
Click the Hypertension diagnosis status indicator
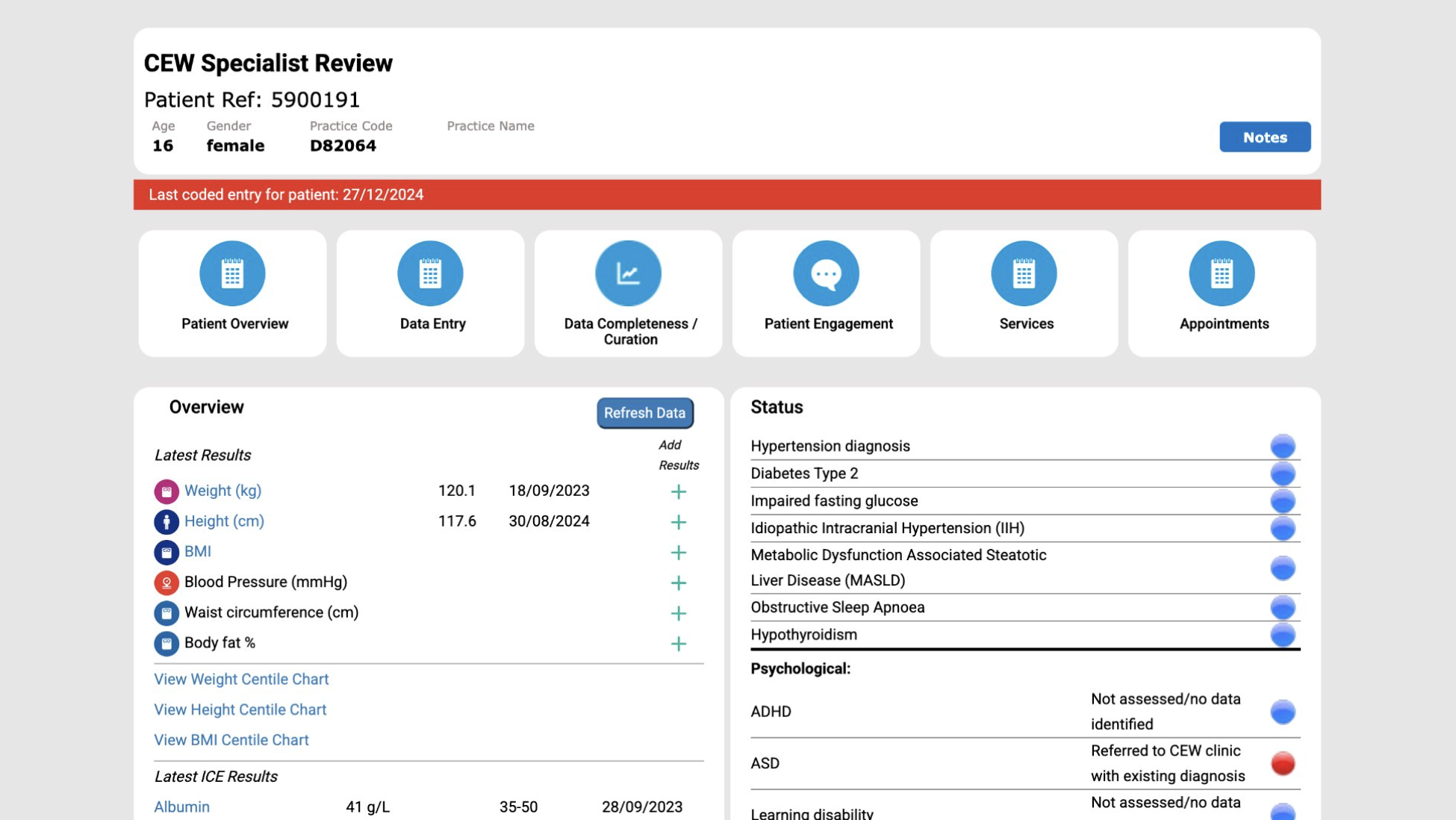pyautogui.click(x=1282, y=447)
